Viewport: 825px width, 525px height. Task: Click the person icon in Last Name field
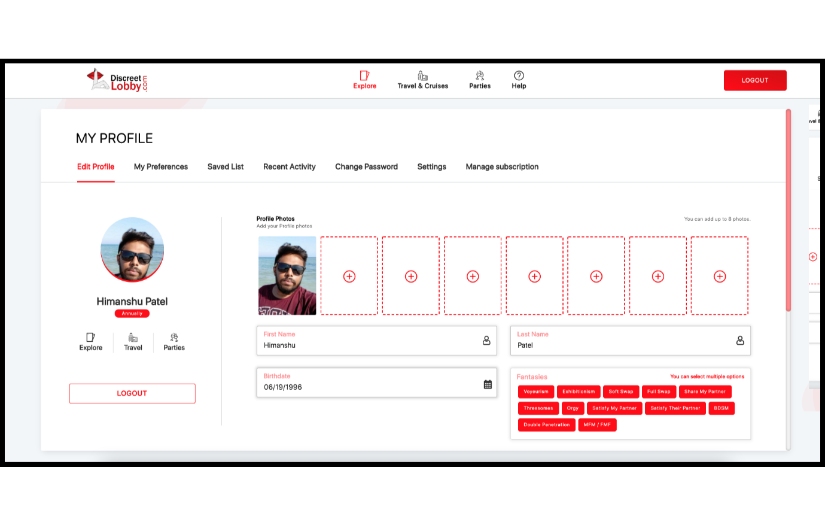[740, 341]
